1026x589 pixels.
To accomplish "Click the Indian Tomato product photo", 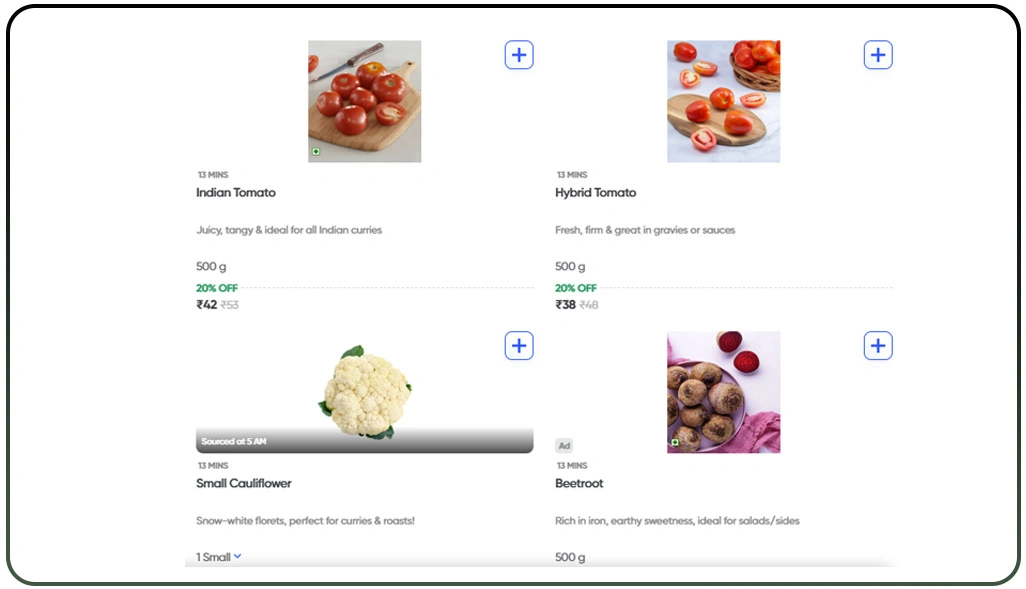I will (365, 100).
